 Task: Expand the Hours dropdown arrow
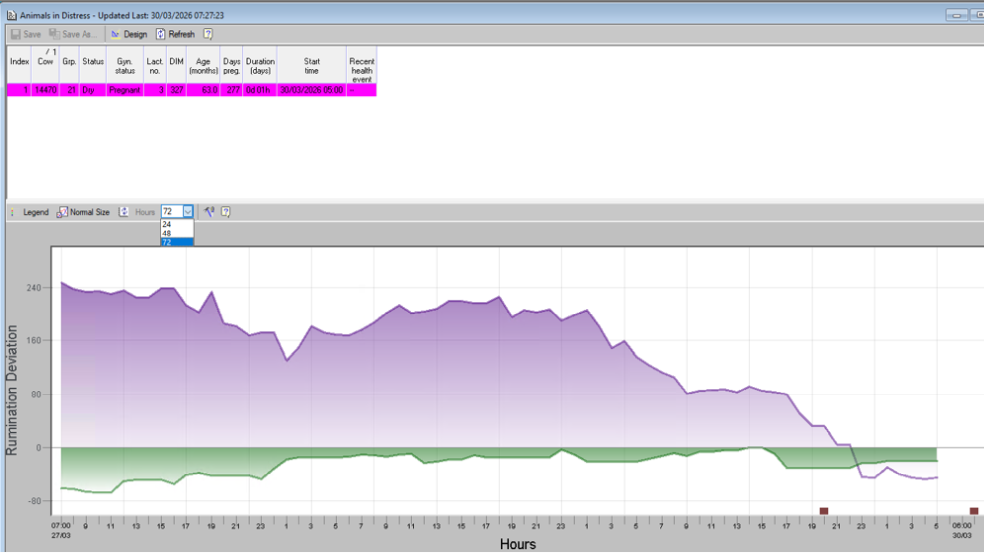187,212
